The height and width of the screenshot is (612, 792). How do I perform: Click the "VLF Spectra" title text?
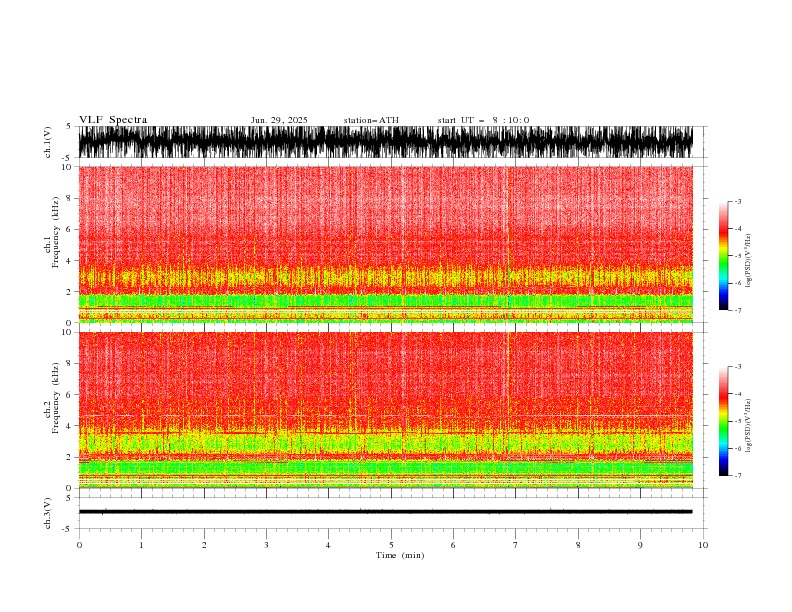pos(113,120)
